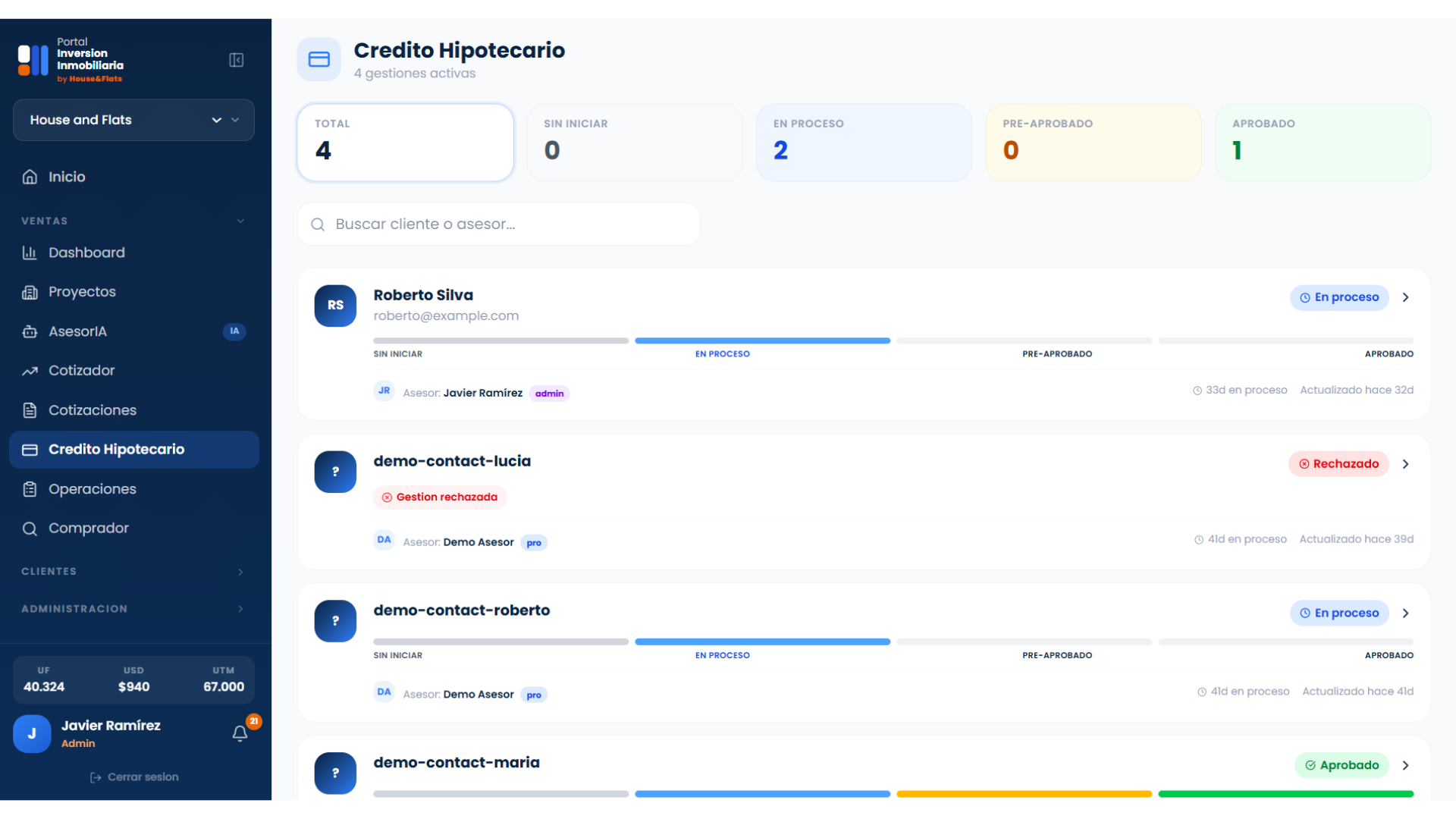Click the Aprobado status badge
Viewport: 1456px width, 819px height.
(1341, 765)
